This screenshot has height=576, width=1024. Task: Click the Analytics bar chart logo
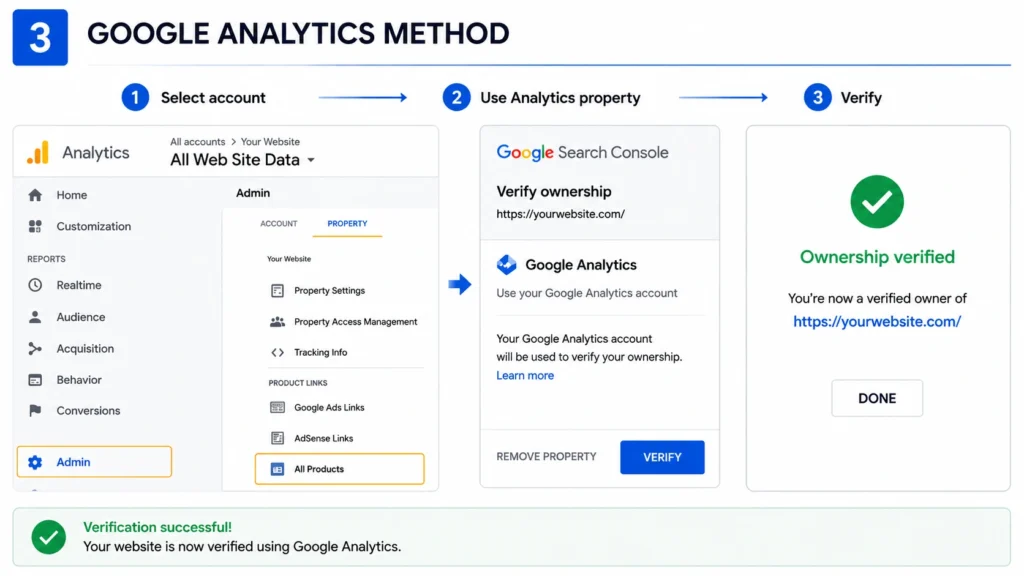tap(38, 152)
